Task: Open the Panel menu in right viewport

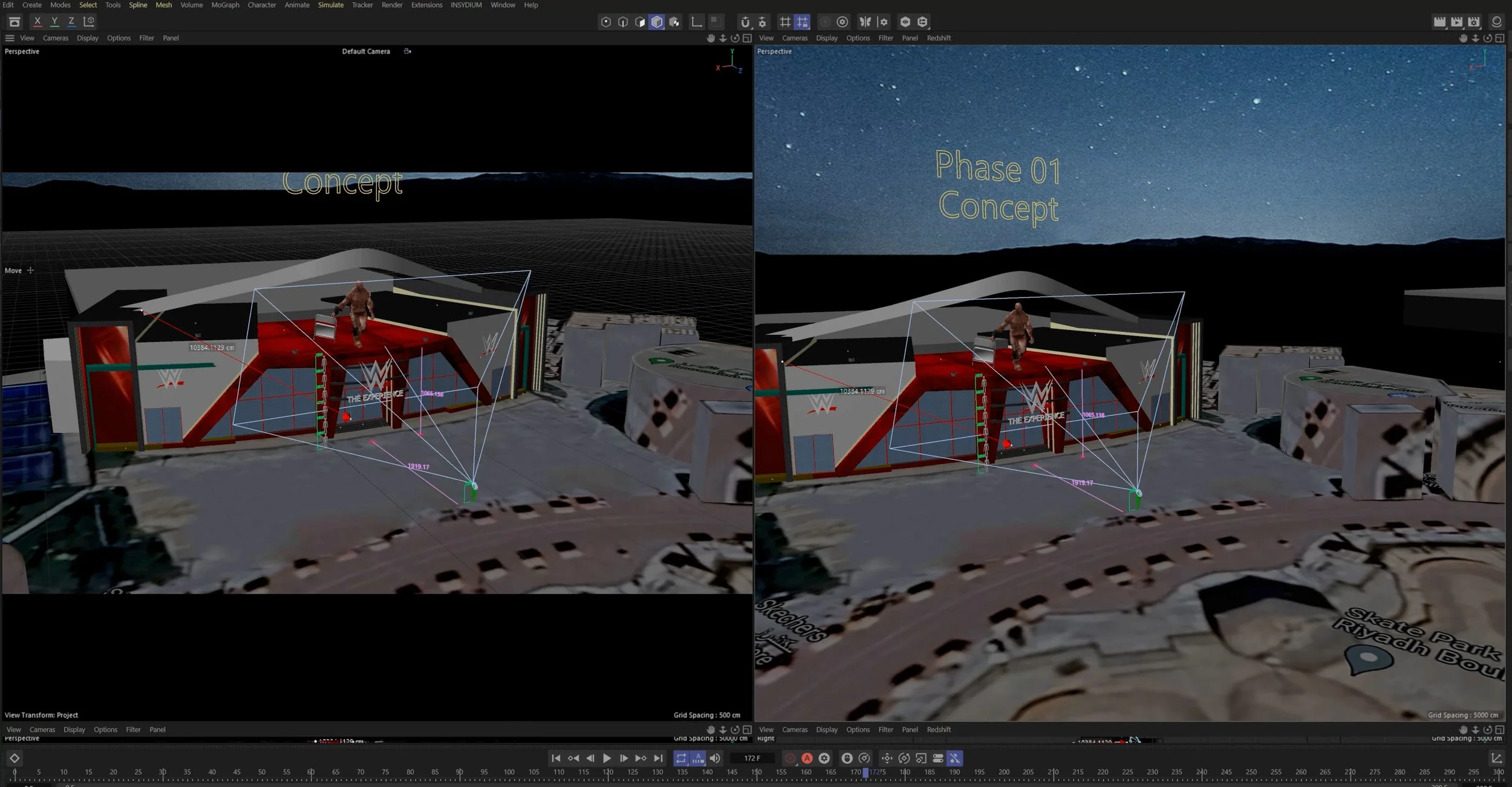Action: coord(910,38)
